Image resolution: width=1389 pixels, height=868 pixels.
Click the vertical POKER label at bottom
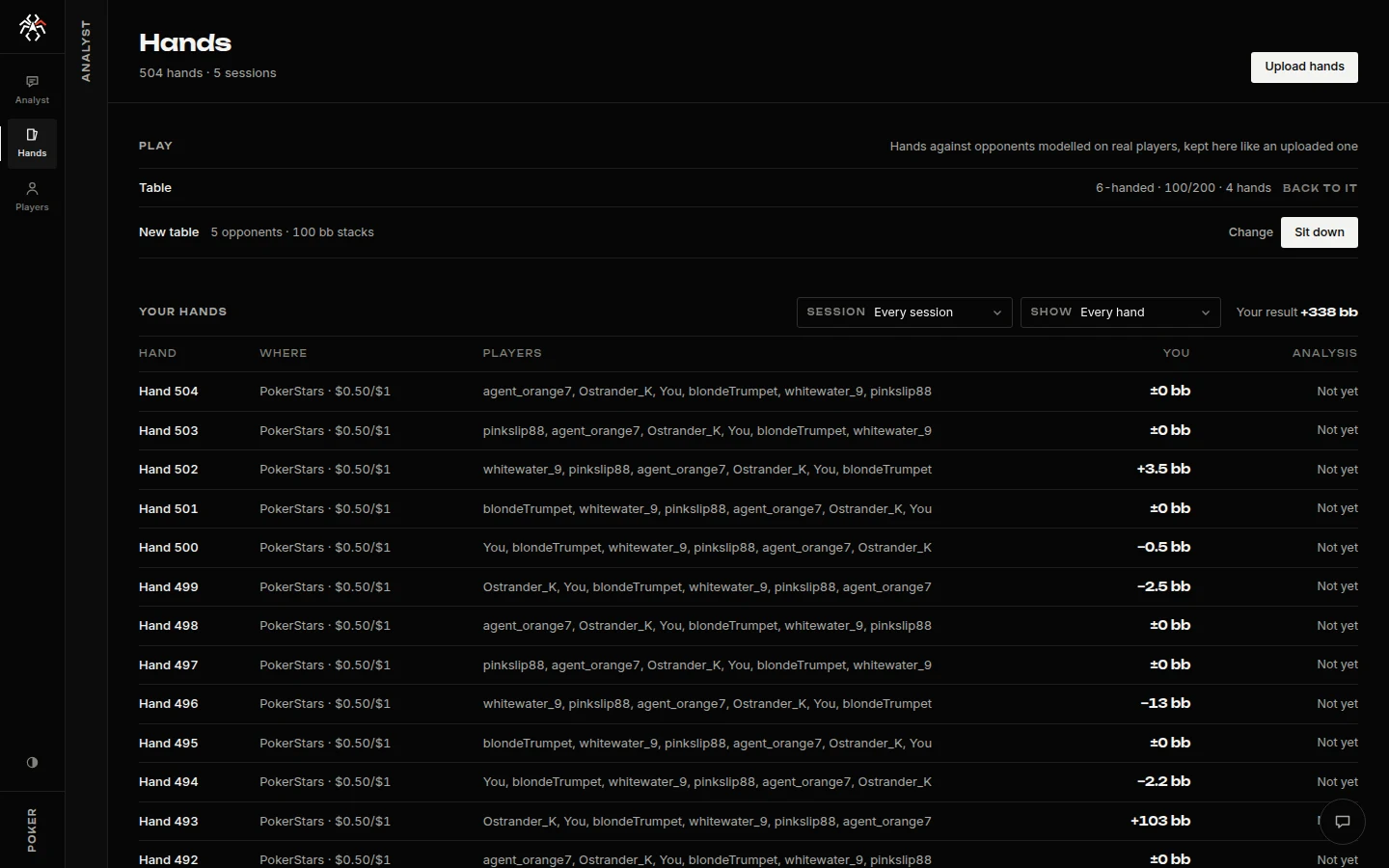point(32,829)
